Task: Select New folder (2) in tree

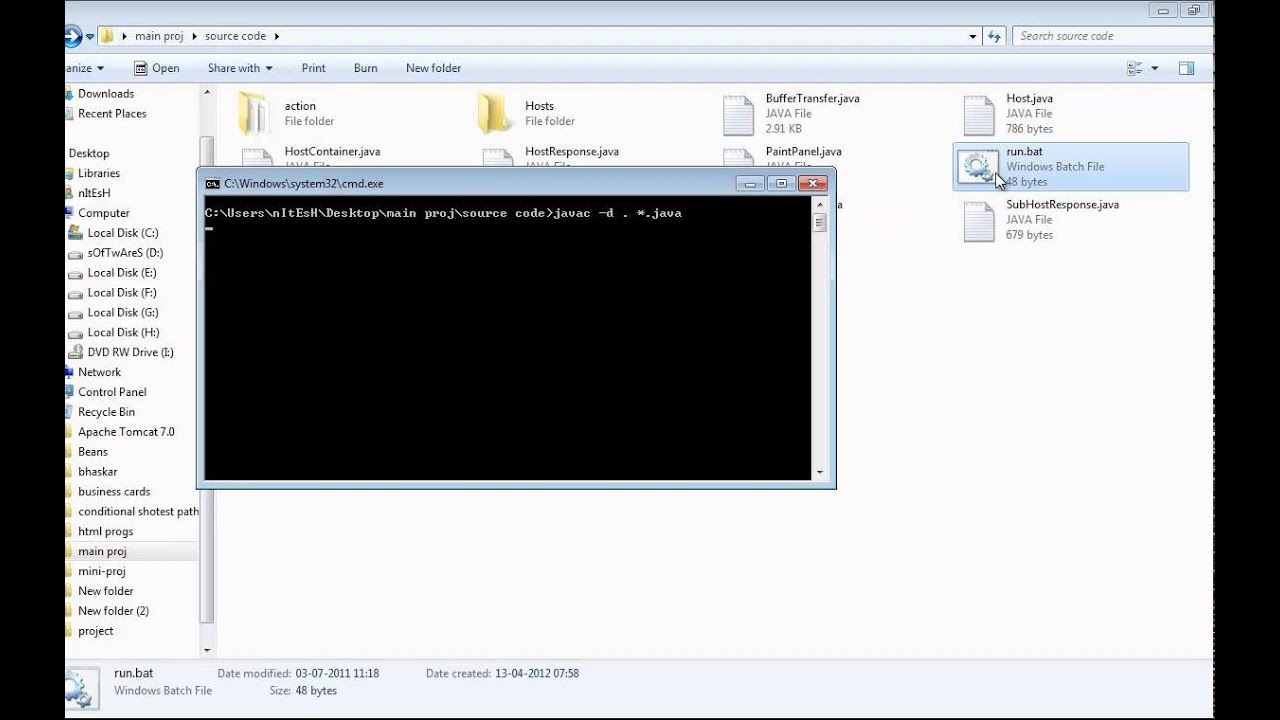Action: point(113,611)
